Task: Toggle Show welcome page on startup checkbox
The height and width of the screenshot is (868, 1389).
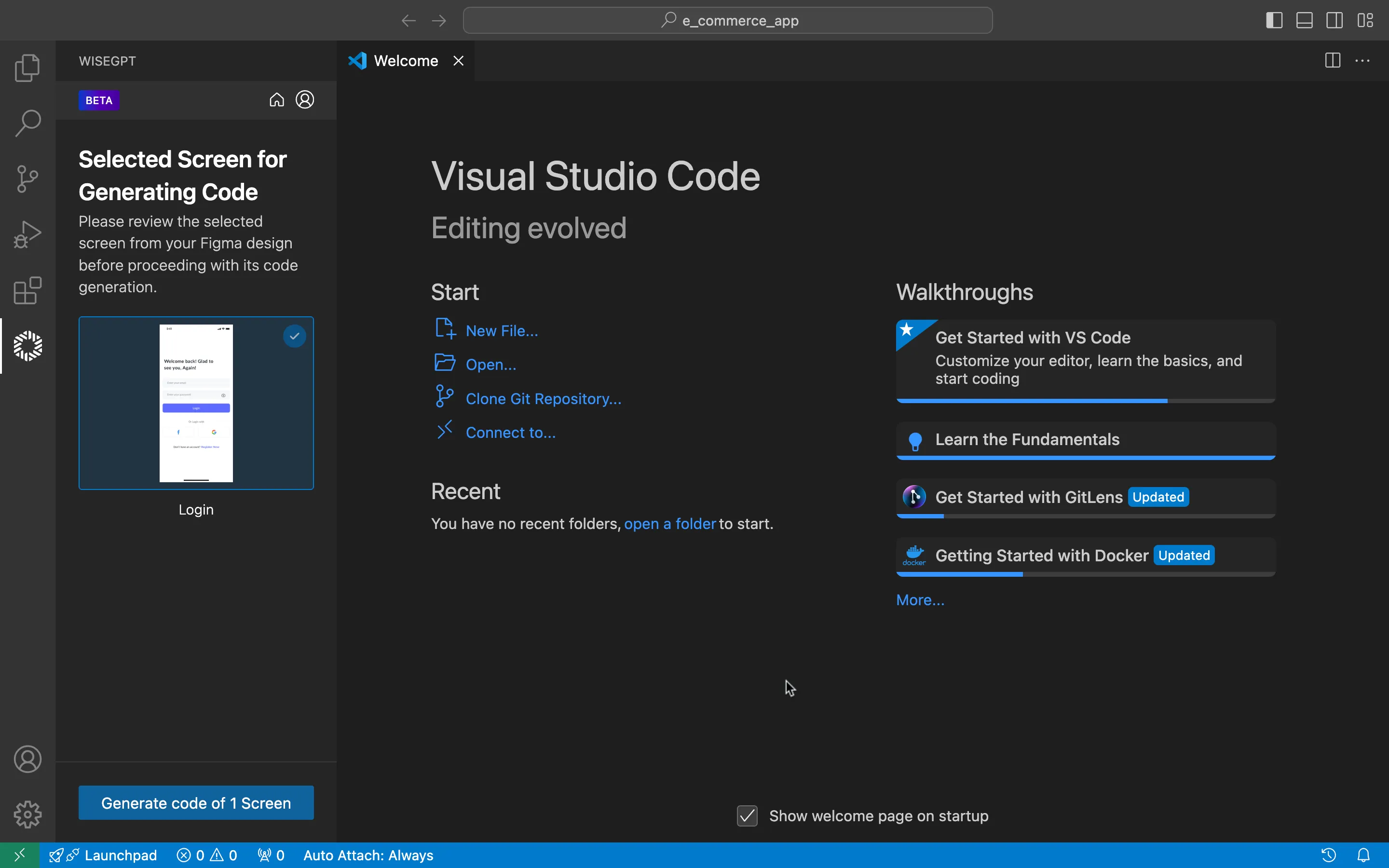Action: click(x=748, y=816)
